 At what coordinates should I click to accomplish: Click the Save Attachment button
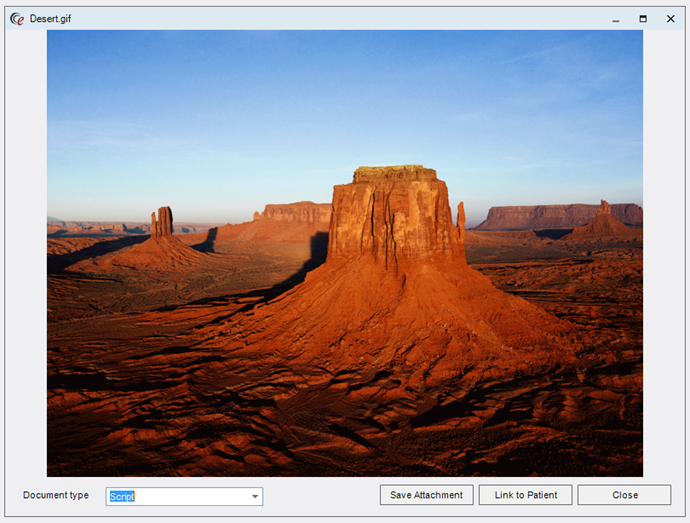pos(426,495)
